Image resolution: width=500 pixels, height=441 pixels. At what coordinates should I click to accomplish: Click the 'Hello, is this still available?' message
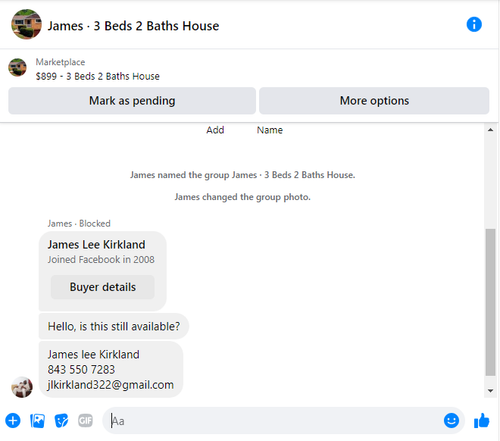click(x=114, y=326)
